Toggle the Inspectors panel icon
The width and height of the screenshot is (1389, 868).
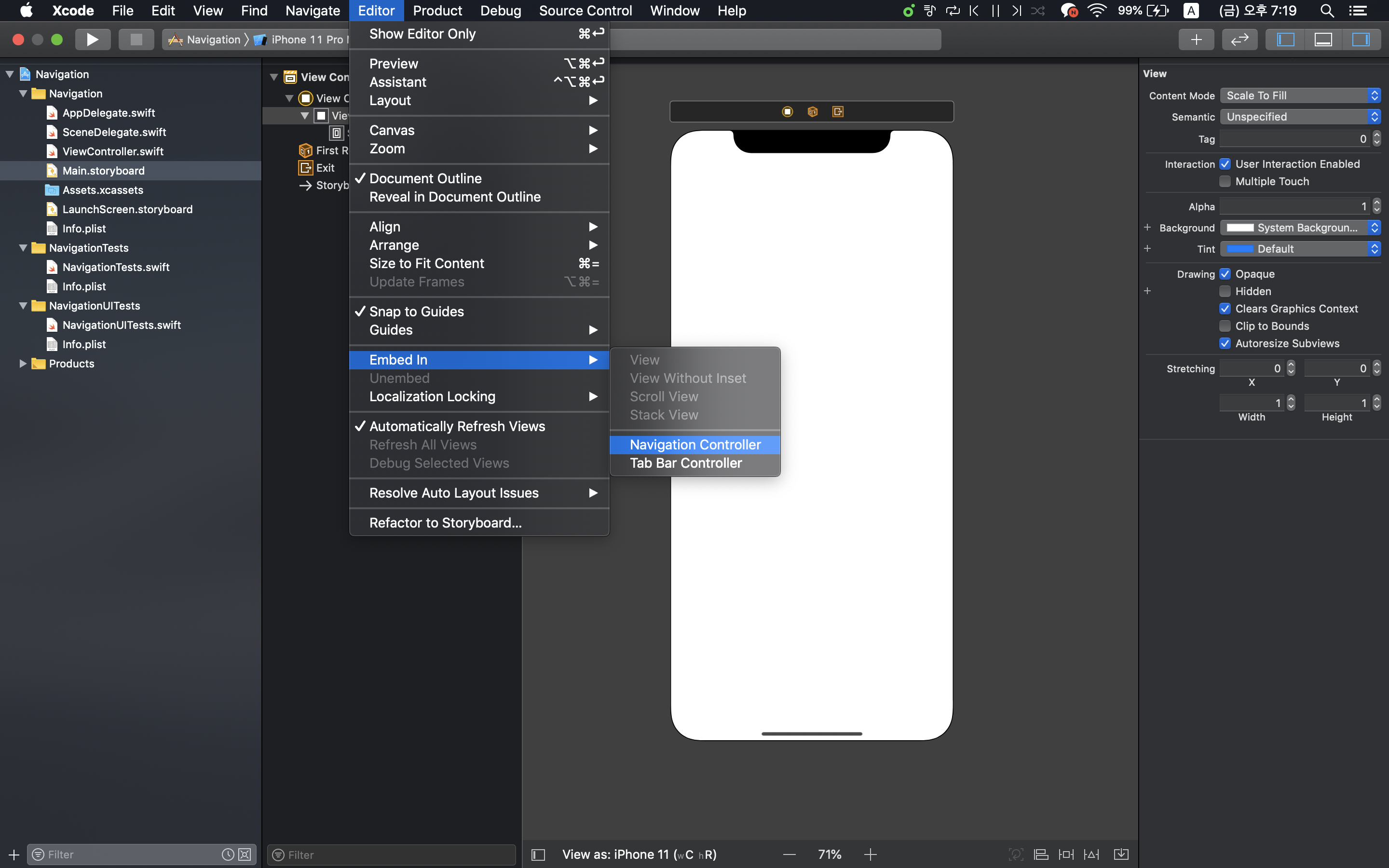click(1360, 40)
